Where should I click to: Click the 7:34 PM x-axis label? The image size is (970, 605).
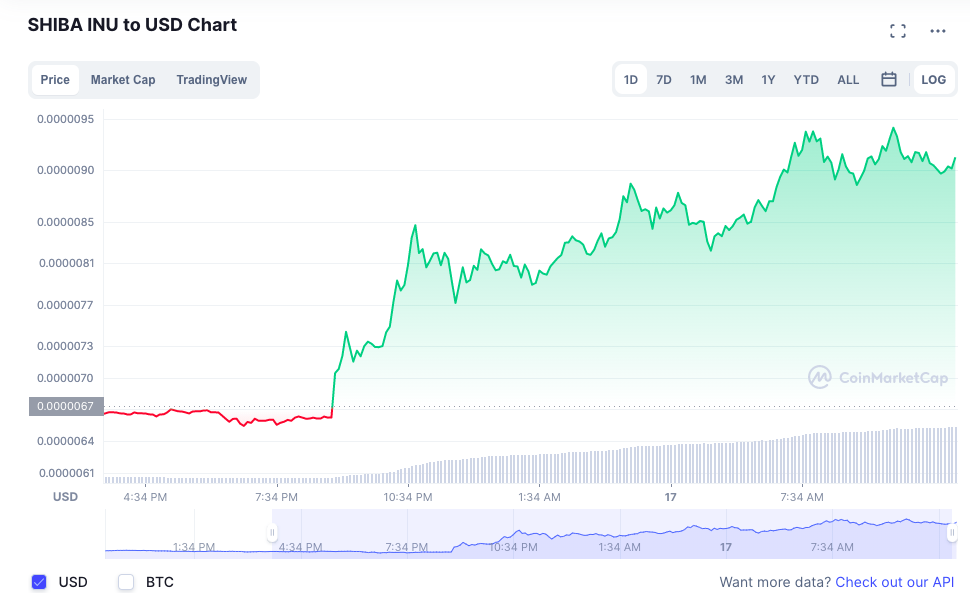(x=277, y=497)
